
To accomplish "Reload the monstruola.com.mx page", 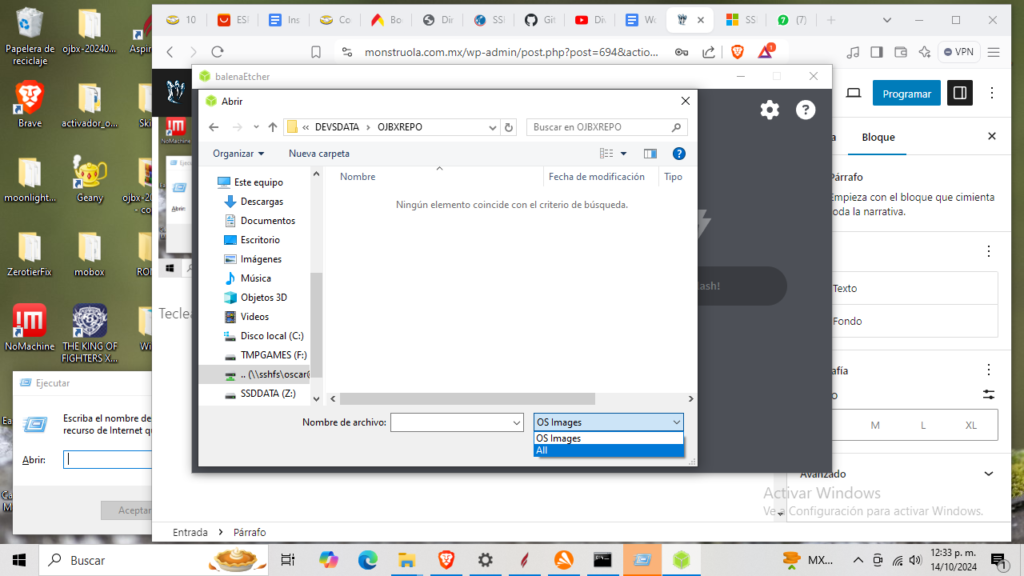I will 217,52.
